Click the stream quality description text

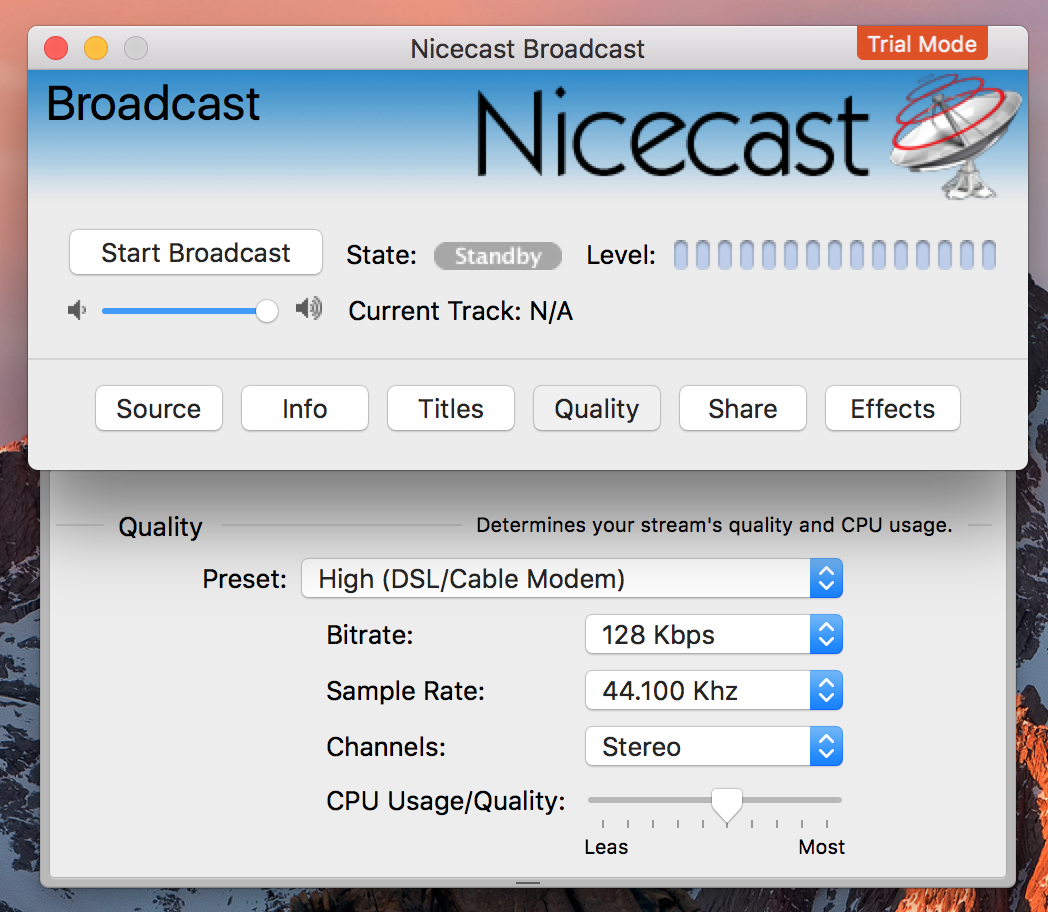pos(714,525)
